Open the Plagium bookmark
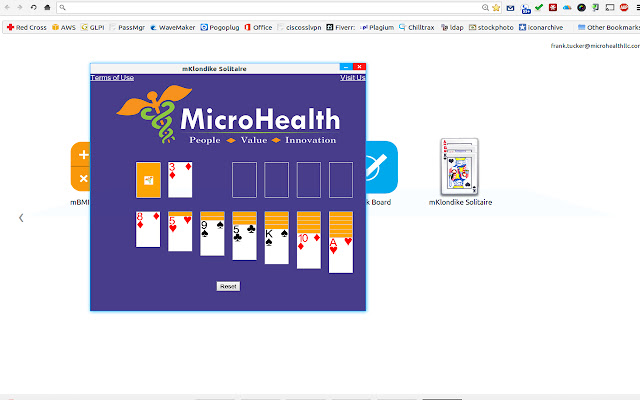This screenshot has width=640, height=400. coord(377,27)
